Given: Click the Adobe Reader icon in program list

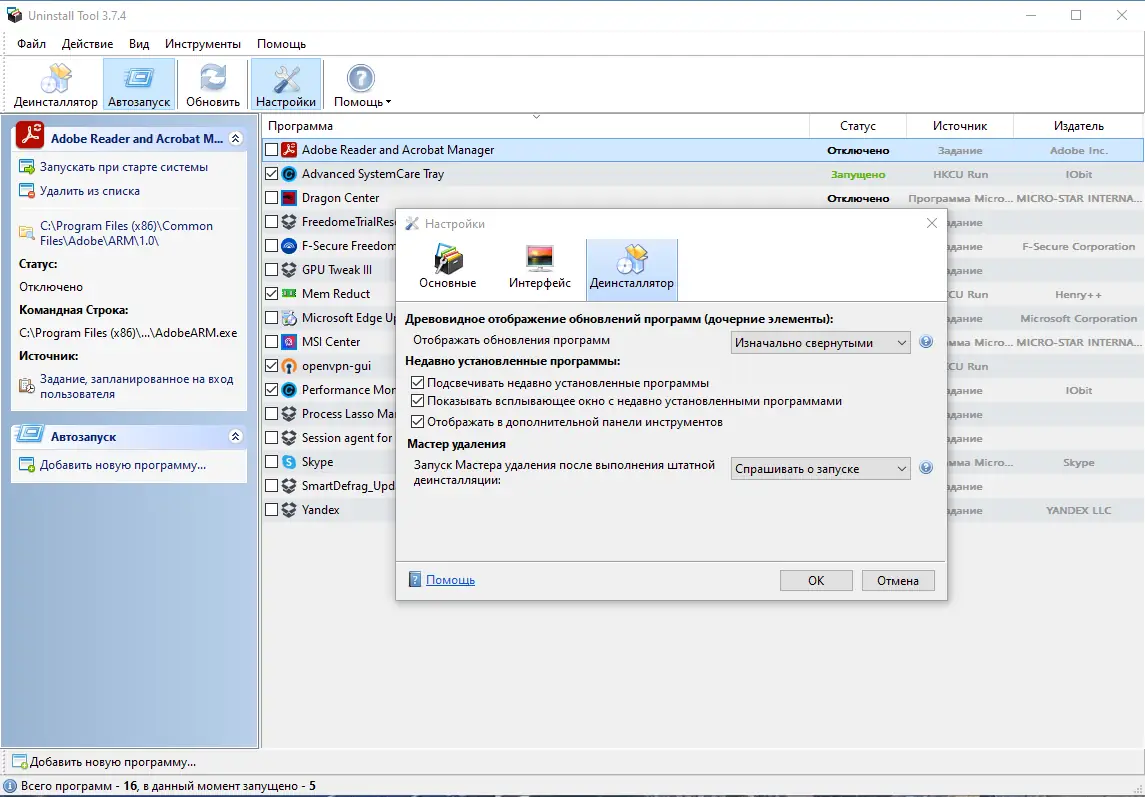Looking at the screenshot, I should pos(289,150).
